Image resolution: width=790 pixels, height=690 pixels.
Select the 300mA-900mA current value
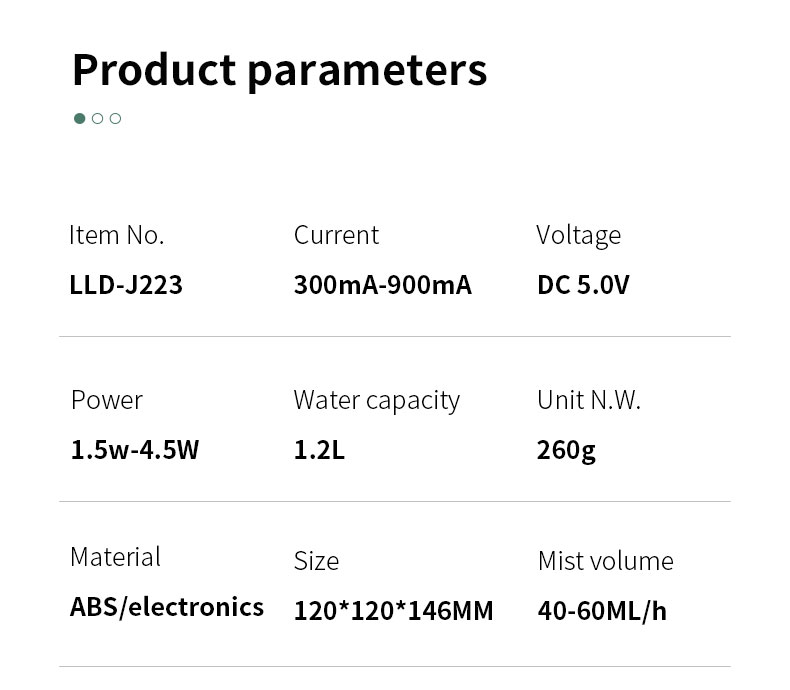point(382,285)
